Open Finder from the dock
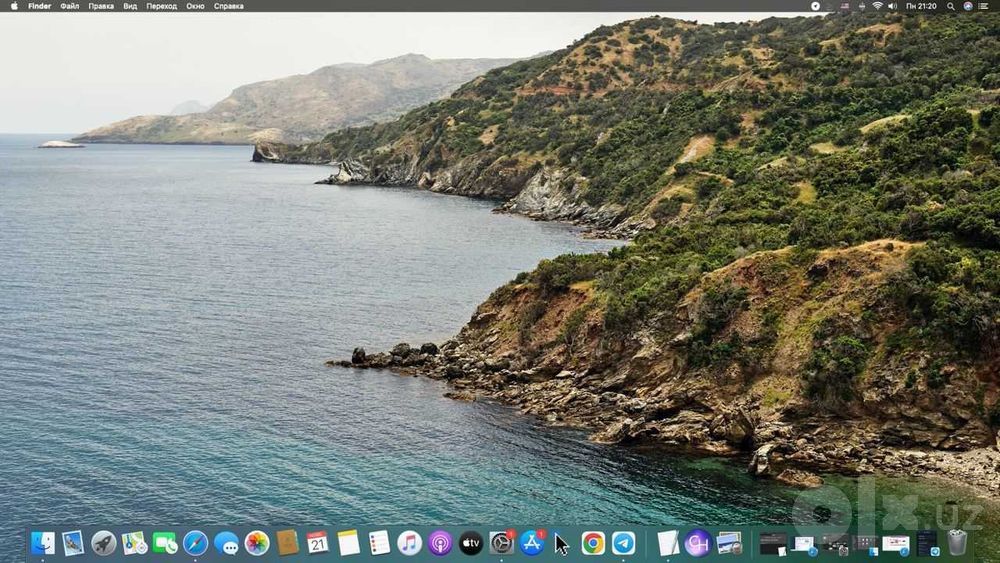 point(43,543)
